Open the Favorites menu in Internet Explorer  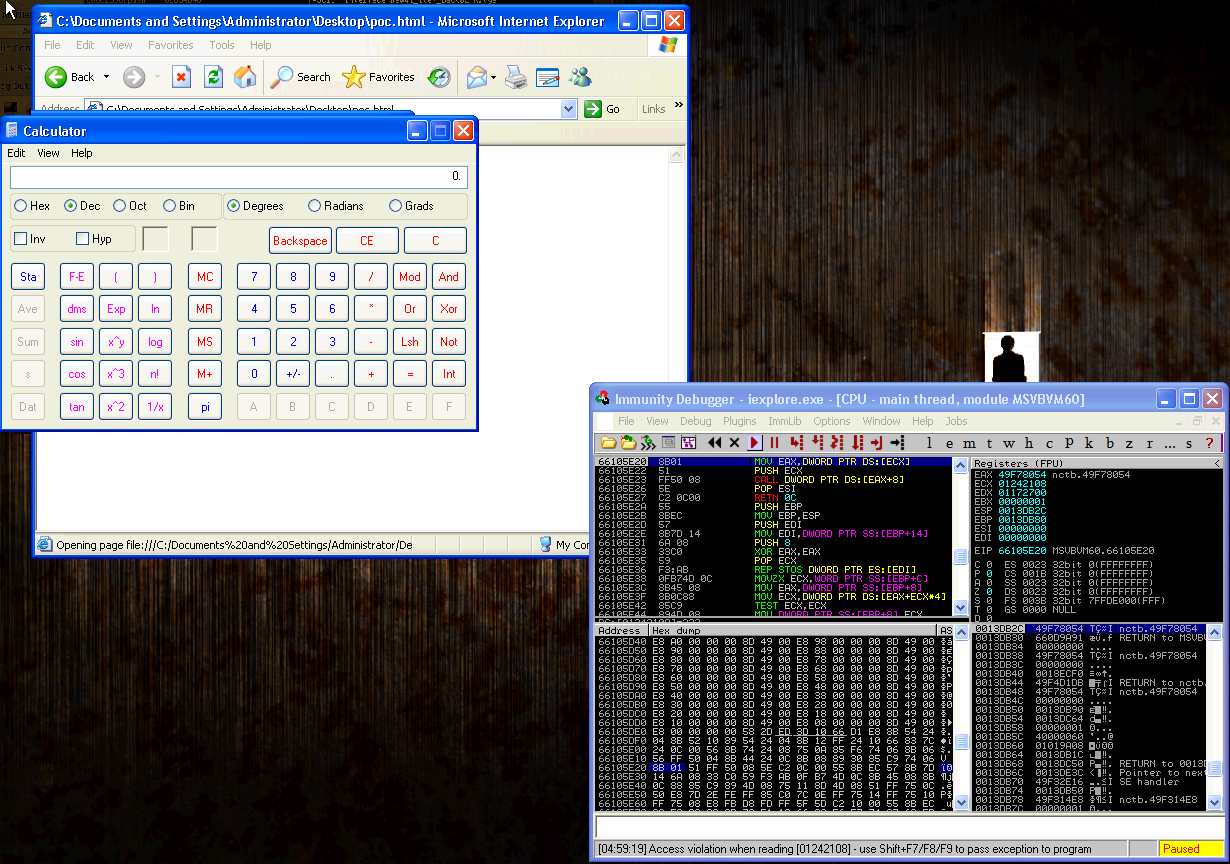tap(171, 45)
